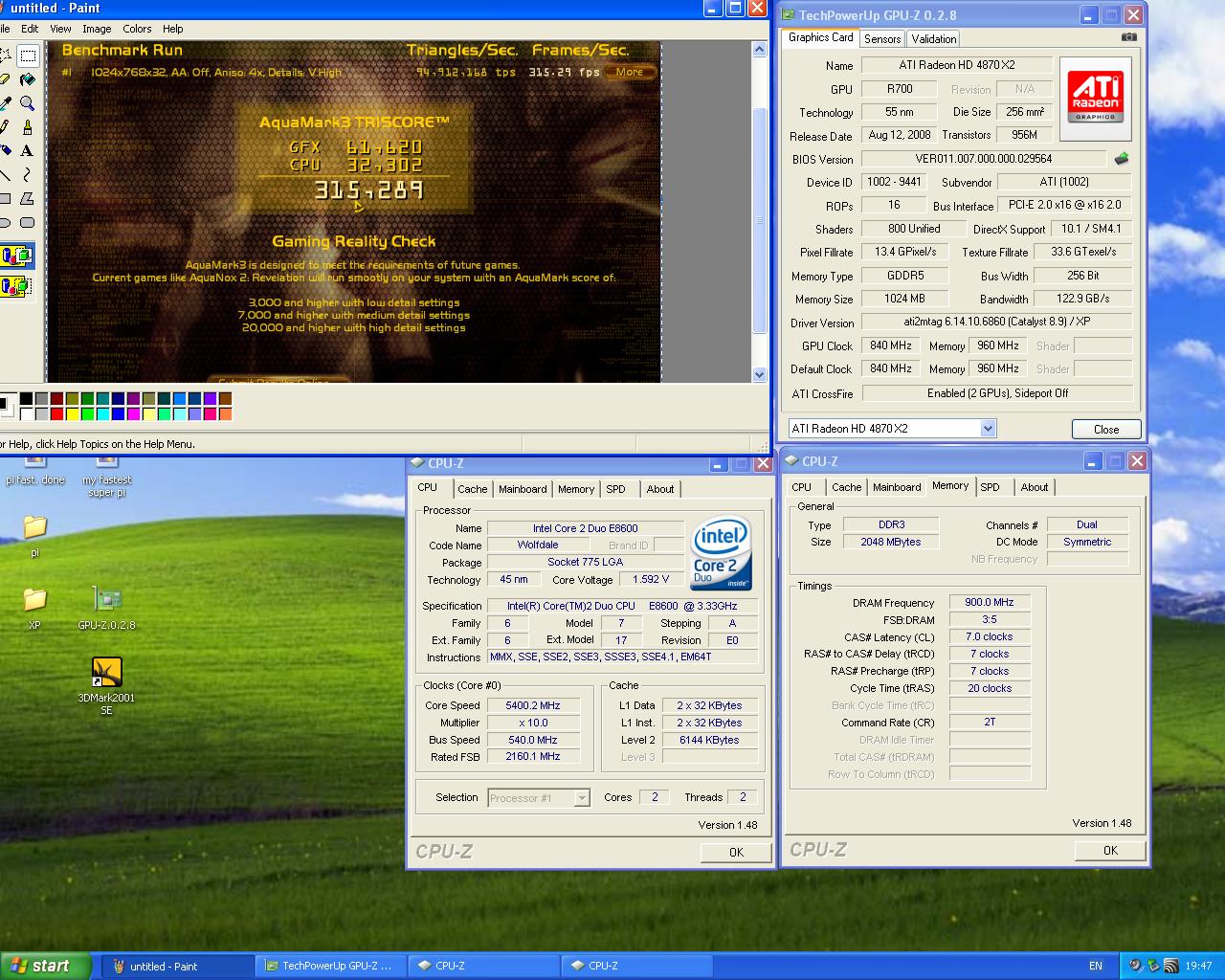Open the About tab in the right CPU-Z window
The image size is (1225, 980).
coord(1034,487)
